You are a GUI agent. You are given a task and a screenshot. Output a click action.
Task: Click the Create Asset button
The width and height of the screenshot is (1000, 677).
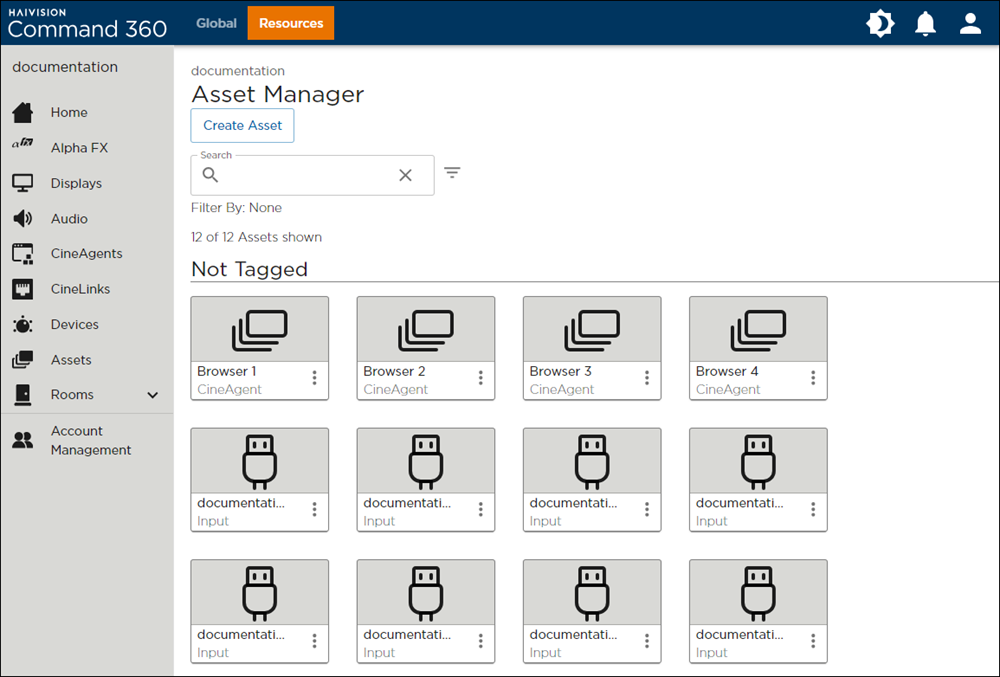(242, 125)
